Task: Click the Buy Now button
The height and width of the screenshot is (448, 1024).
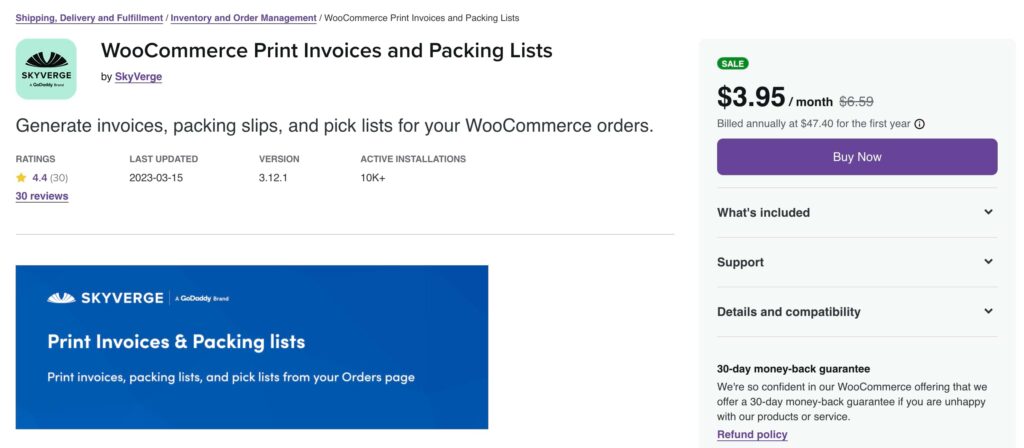Action: point(857,157)
